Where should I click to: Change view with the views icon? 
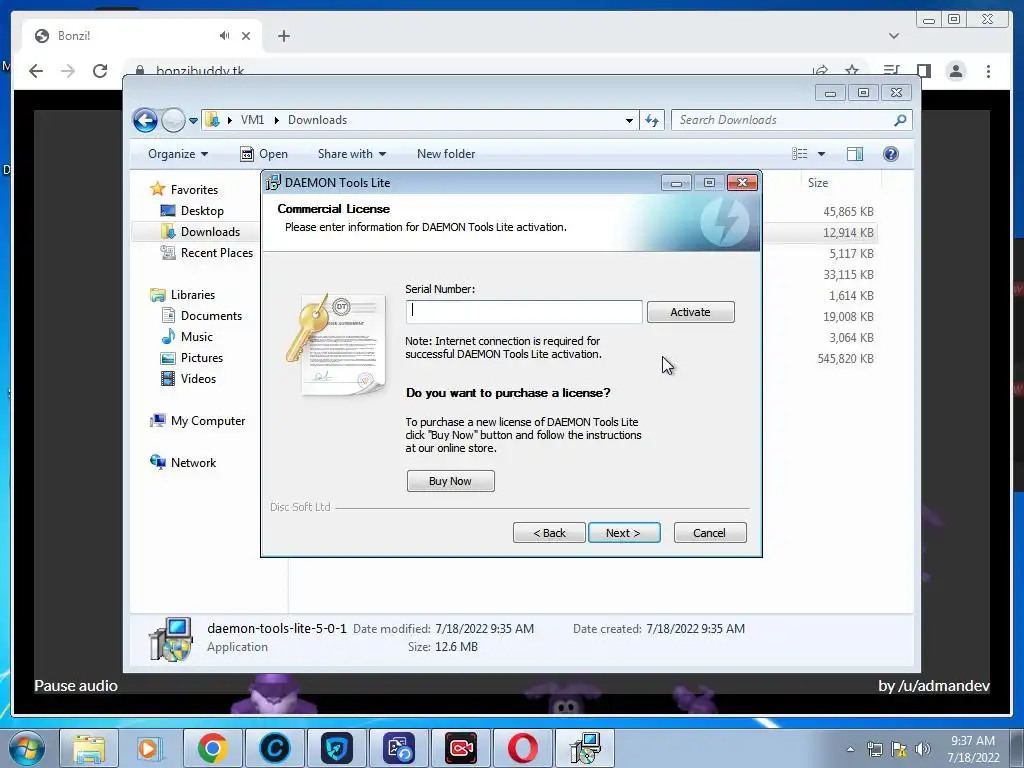[x=800, y=154]
